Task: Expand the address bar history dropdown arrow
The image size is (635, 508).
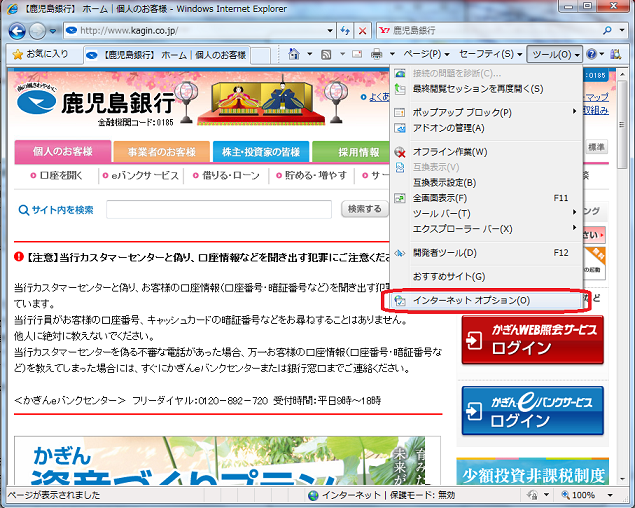Action: [330, 30]
